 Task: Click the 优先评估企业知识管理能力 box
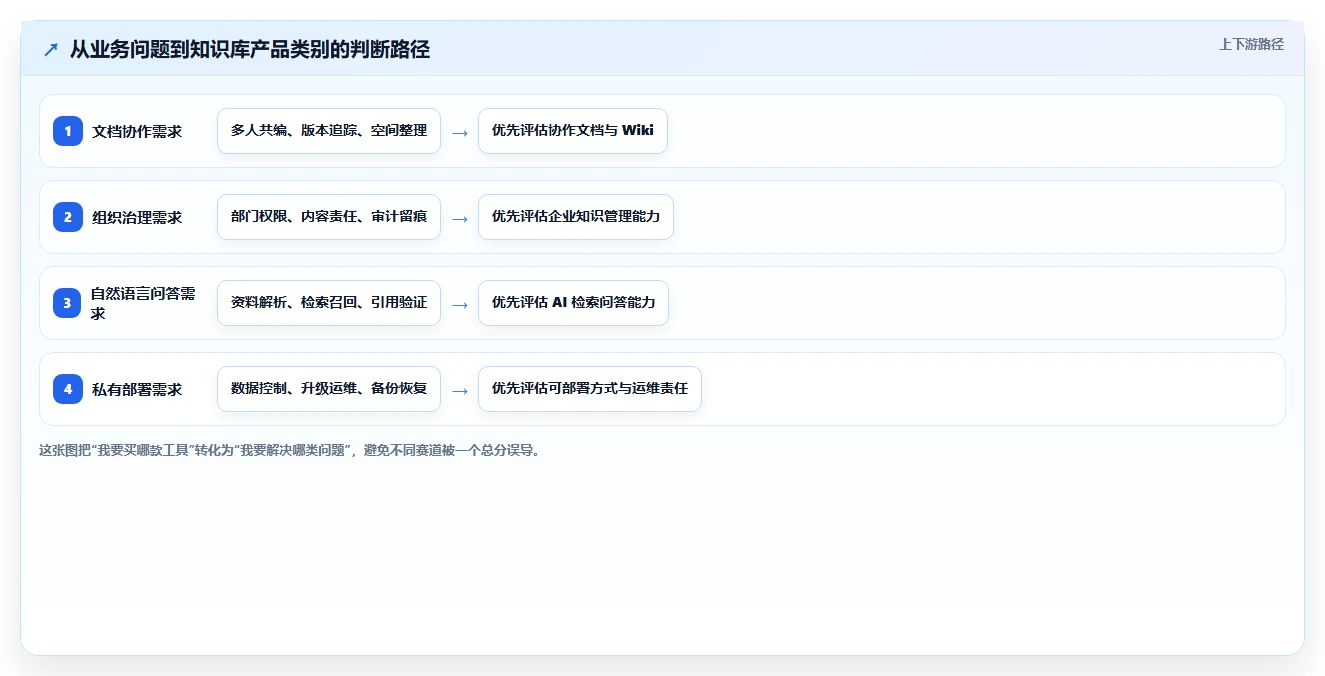(576, 217)
